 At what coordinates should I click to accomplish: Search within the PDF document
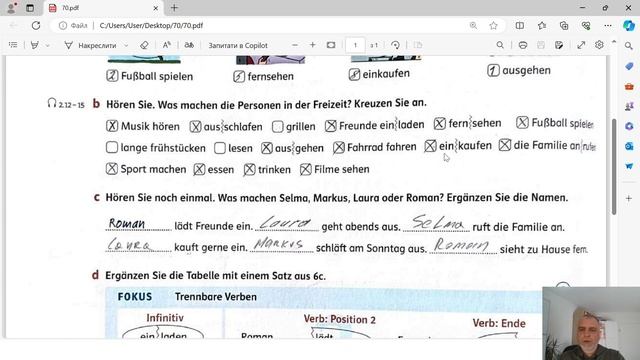click(x=500, y=45)
